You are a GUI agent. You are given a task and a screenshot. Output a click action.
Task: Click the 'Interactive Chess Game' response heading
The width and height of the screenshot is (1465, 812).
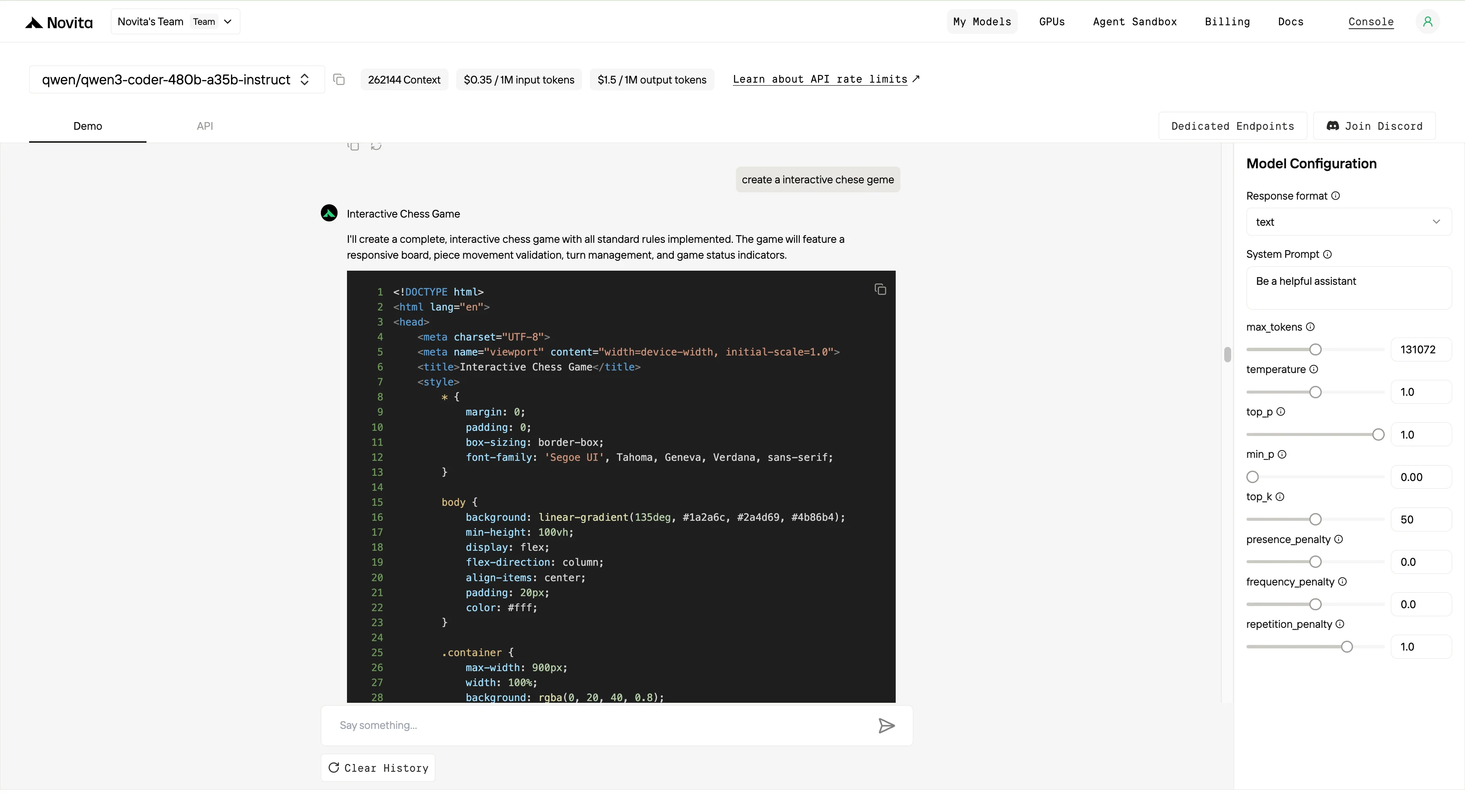coord(403,214)
